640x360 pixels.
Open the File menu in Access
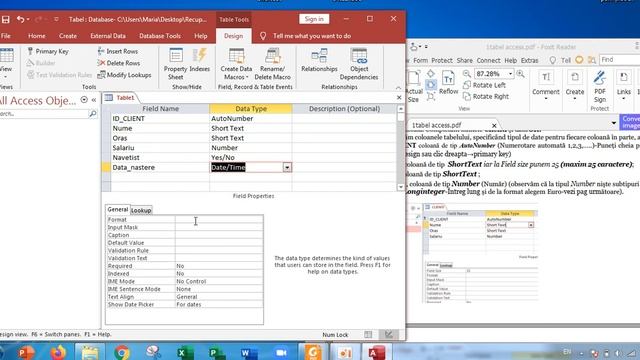coord(6,36)
